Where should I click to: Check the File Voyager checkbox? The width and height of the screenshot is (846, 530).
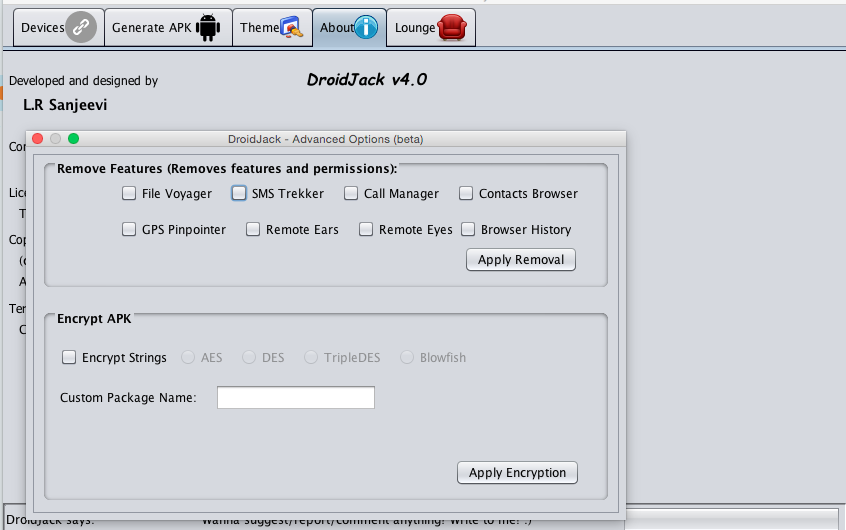click(129, 193)
